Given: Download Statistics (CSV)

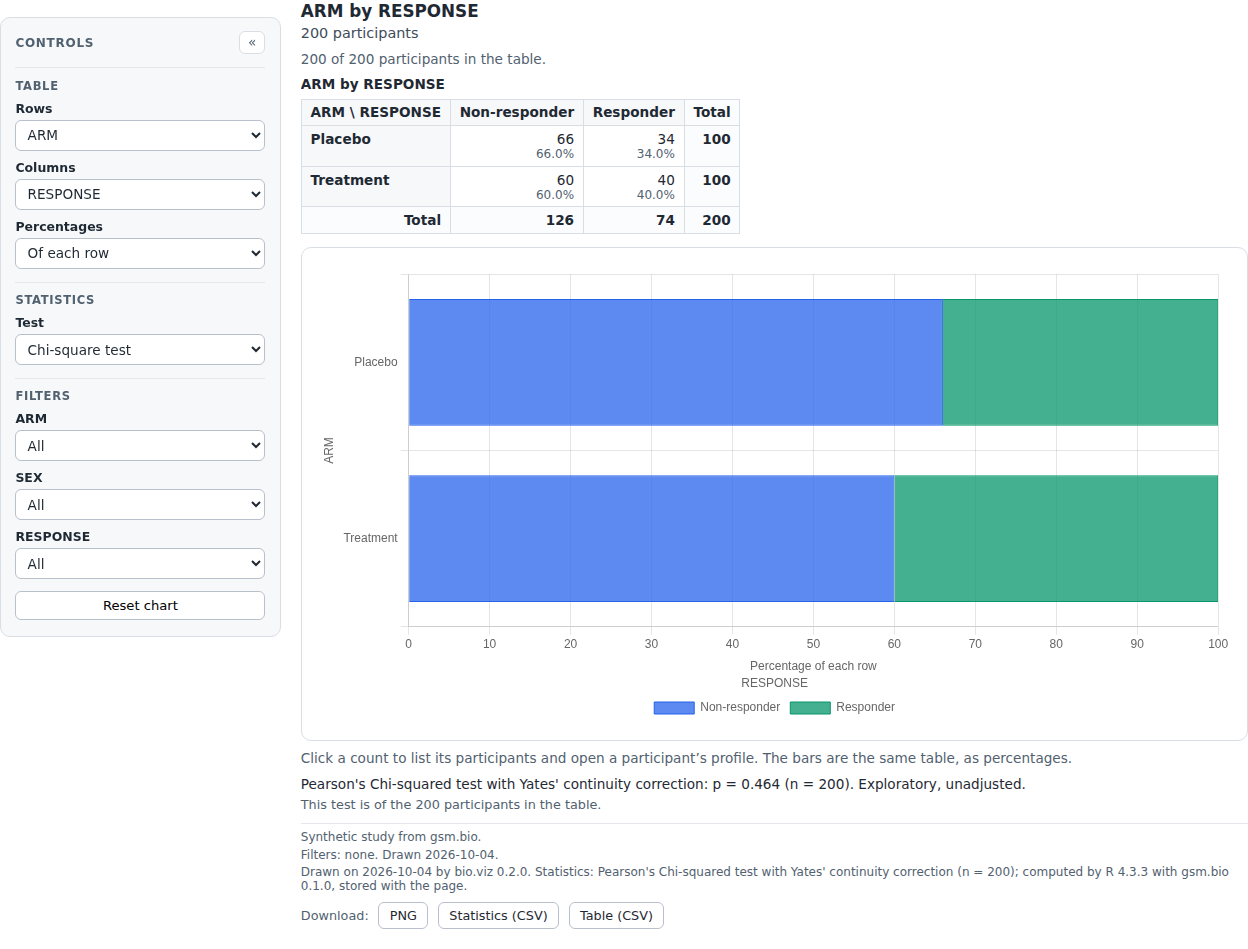Looking at the screenshot, I should (498, 915).
